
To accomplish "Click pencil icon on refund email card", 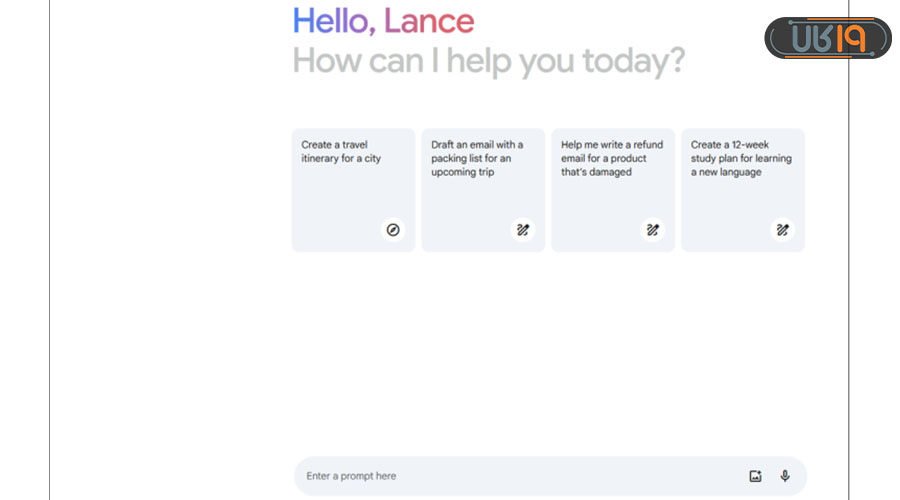I will pos(652,230).
